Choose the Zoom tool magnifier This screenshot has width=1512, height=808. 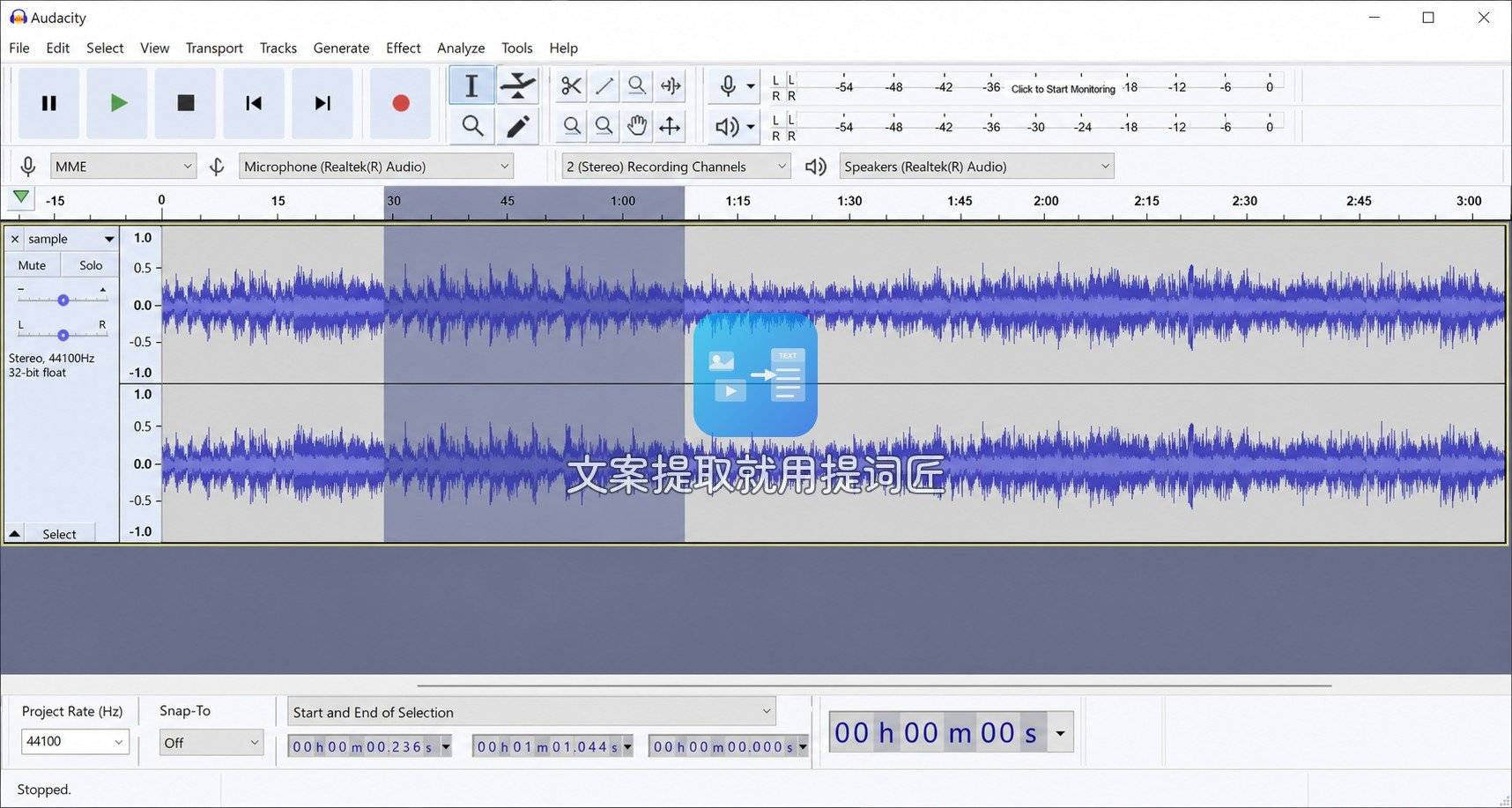[x=471, y=126]
